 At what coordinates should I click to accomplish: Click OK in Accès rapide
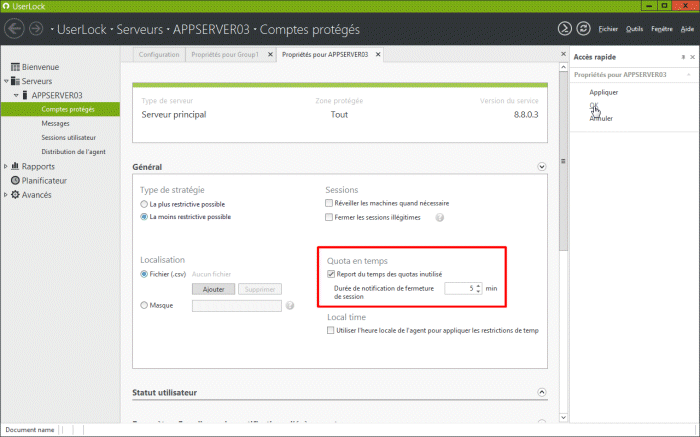[x=594, y=105]
